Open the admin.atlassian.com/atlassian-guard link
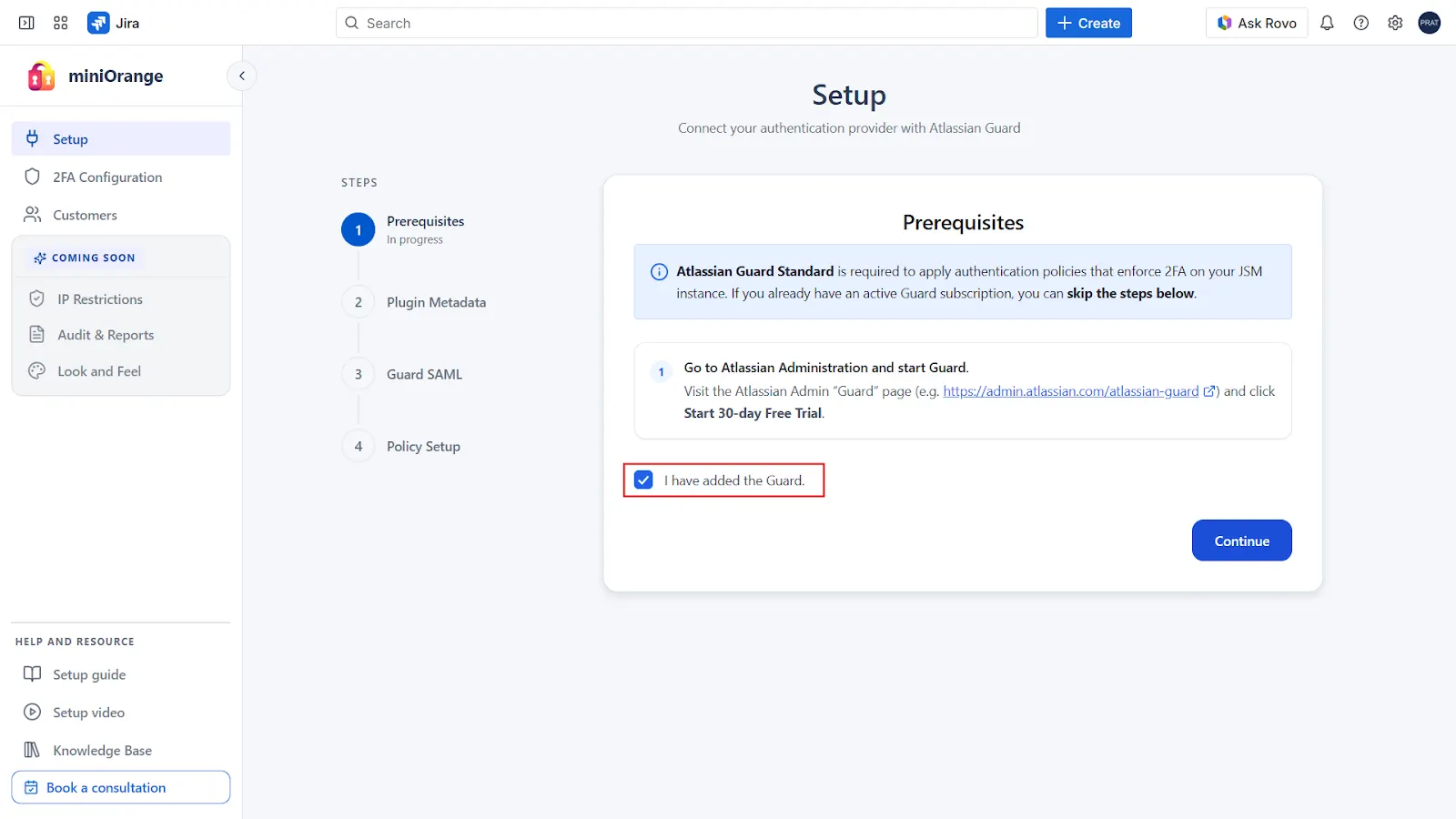This screenshot has height=819, width=1456. coord(1071,390)
